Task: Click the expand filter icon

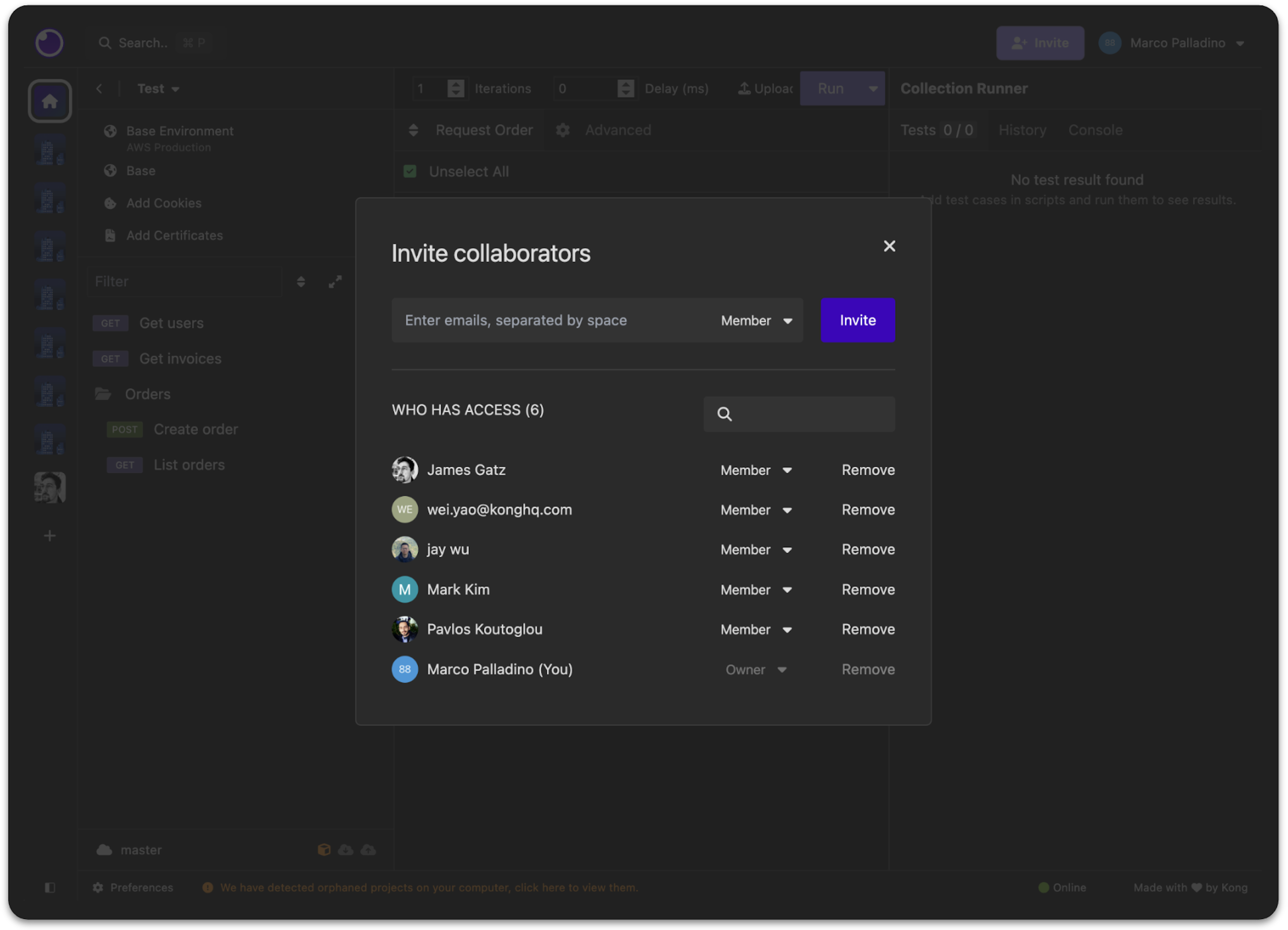Action: [x=335, y=282]
